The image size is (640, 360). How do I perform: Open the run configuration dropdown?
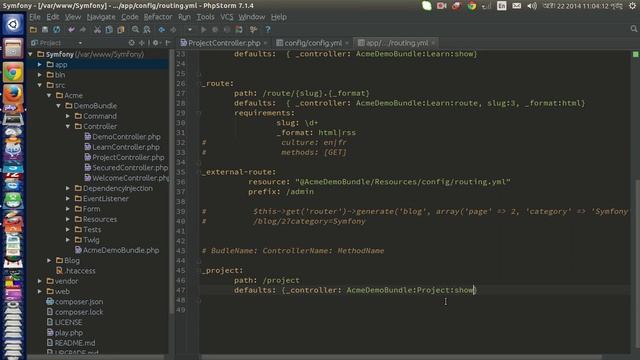click(190, 29)
